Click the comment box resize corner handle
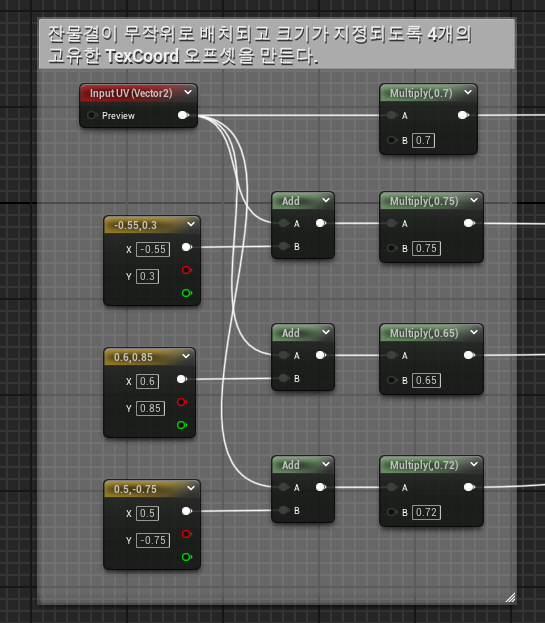Image resolution: width=545 pixels, height=623 pixels. click(510, 597)
